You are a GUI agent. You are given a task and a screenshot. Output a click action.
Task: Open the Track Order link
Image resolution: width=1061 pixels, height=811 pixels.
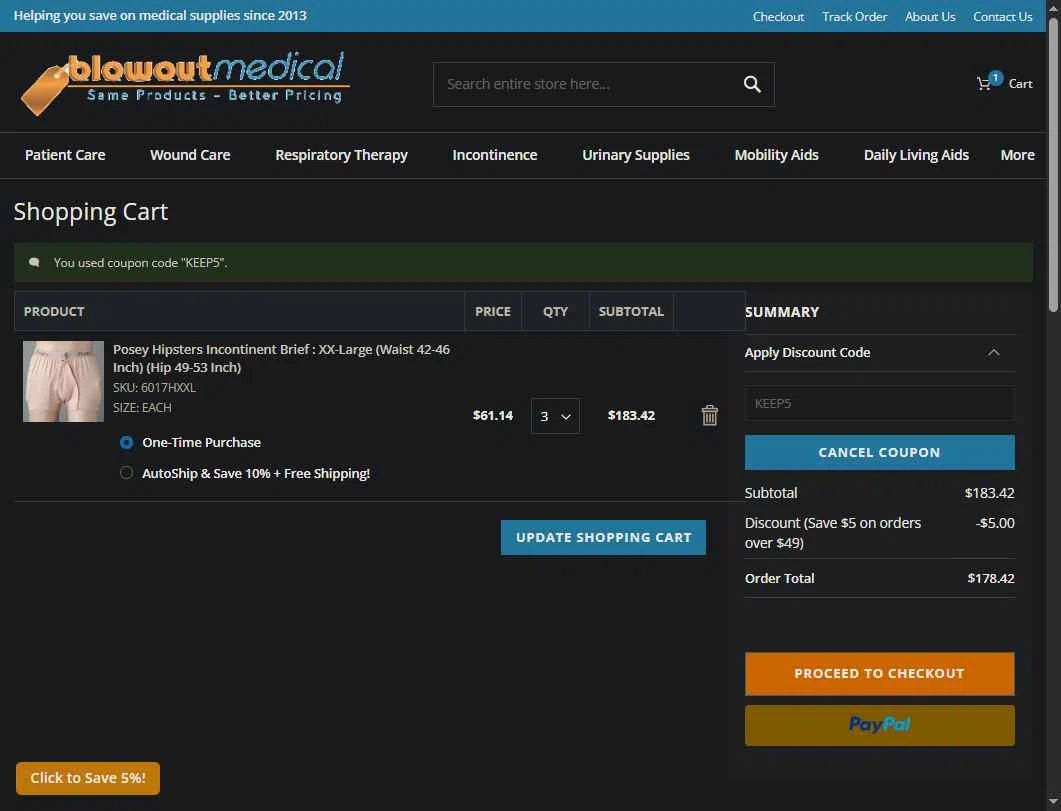854,16
